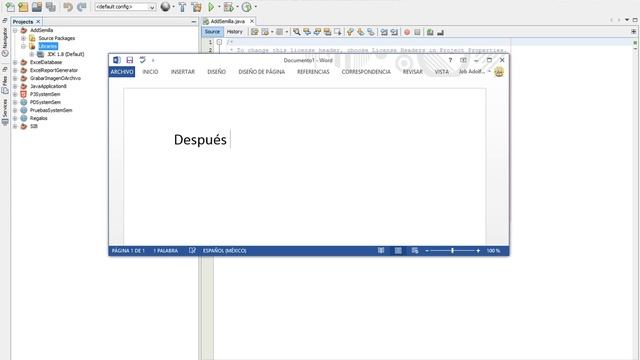Expand the JDK 1.8 (Default) node
The width and height of the screenshot is (640, 360).
(31, 54)
